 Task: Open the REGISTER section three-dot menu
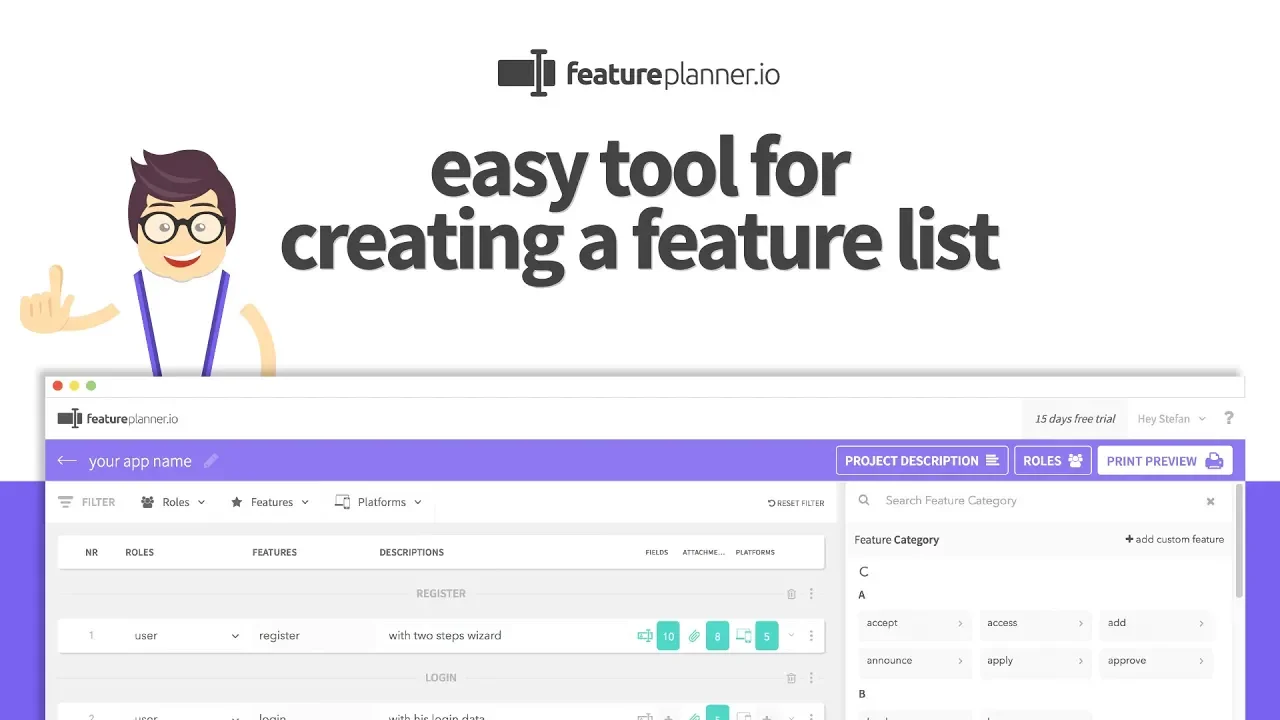pos(811,594)
